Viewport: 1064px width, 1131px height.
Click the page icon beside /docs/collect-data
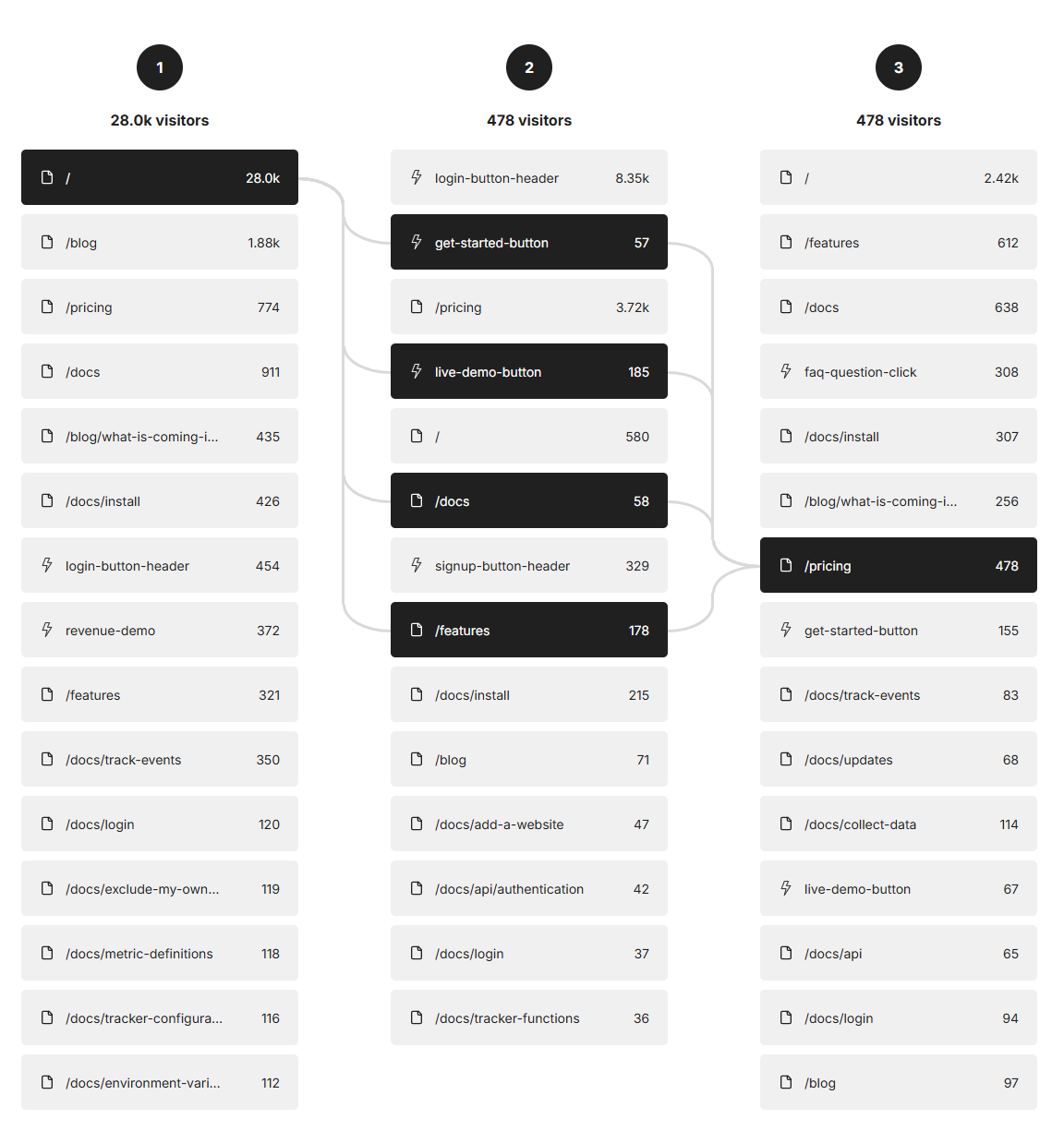point(786,824)
